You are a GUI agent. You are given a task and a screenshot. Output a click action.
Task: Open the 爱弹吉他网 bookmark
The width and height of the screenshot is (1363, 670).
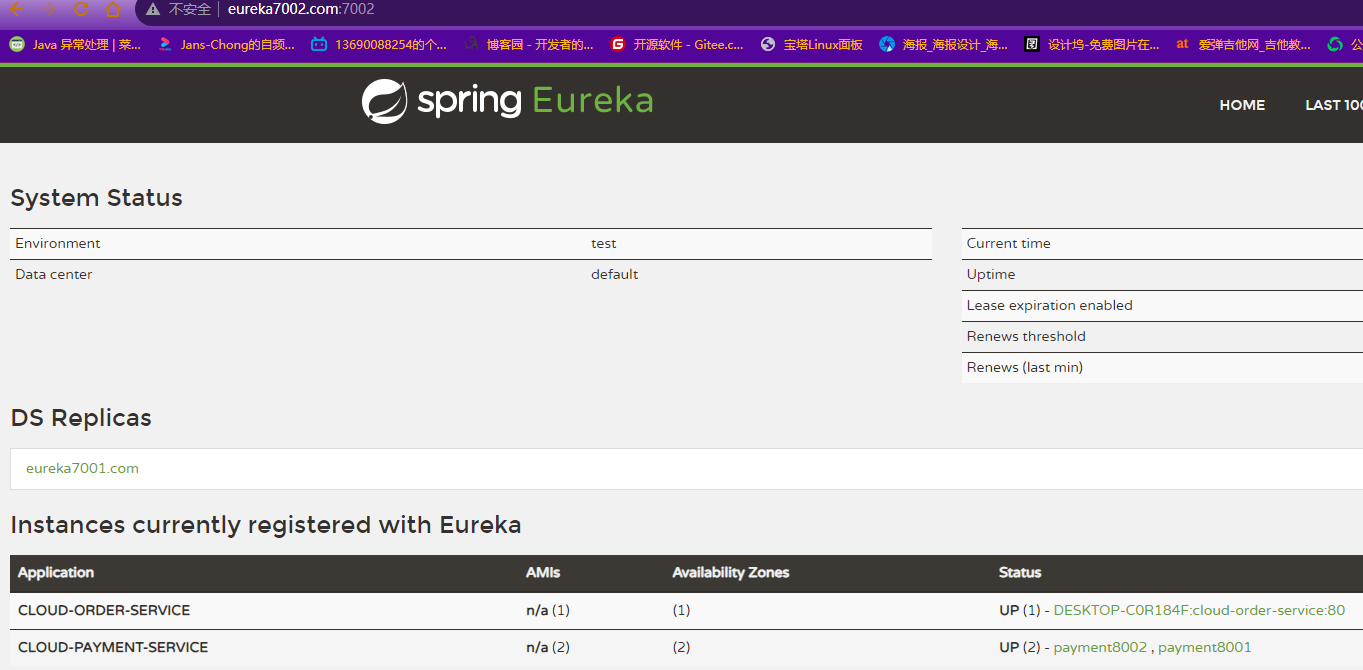pos(1243,44)
